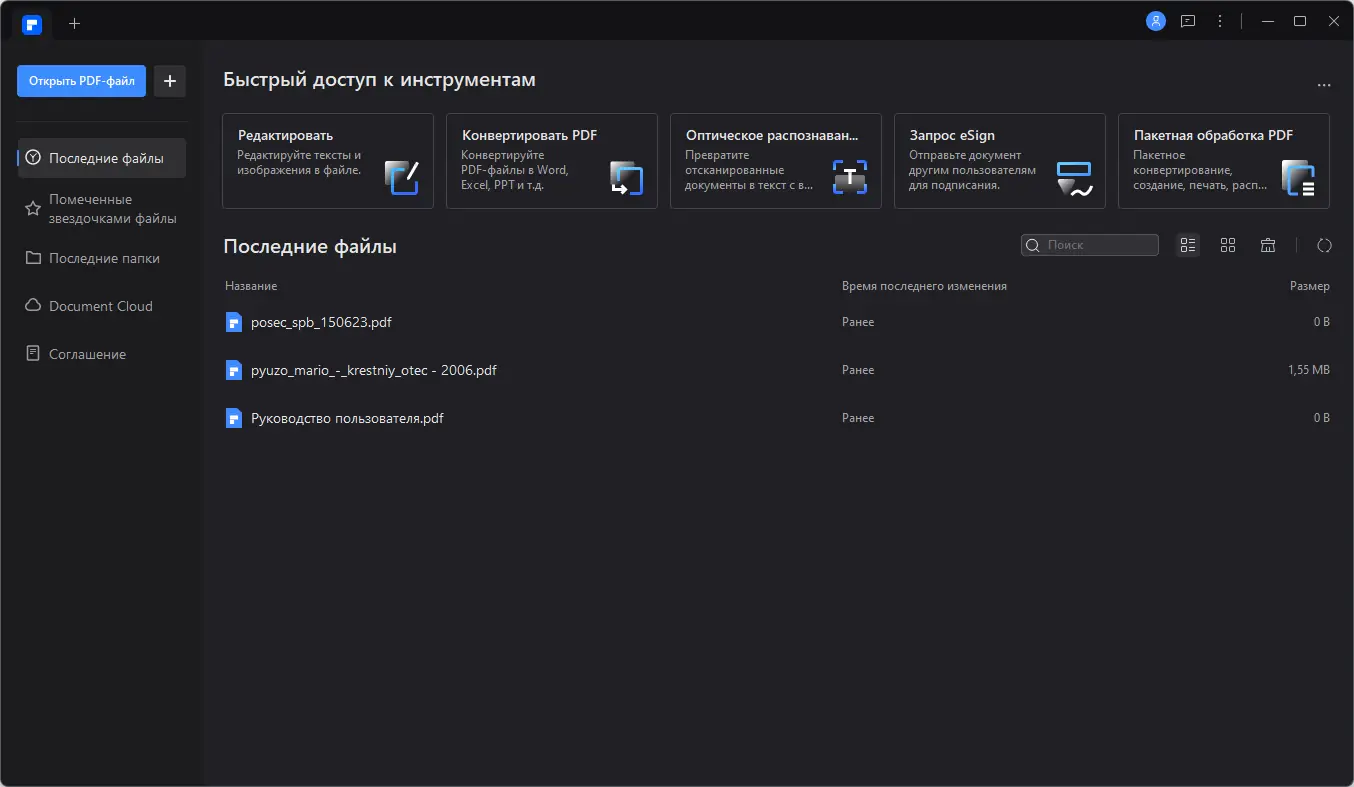
Task: Click Ранее in Руководство пользователя.pdf row
Action: pyautogui.click(x=858, y=418)
